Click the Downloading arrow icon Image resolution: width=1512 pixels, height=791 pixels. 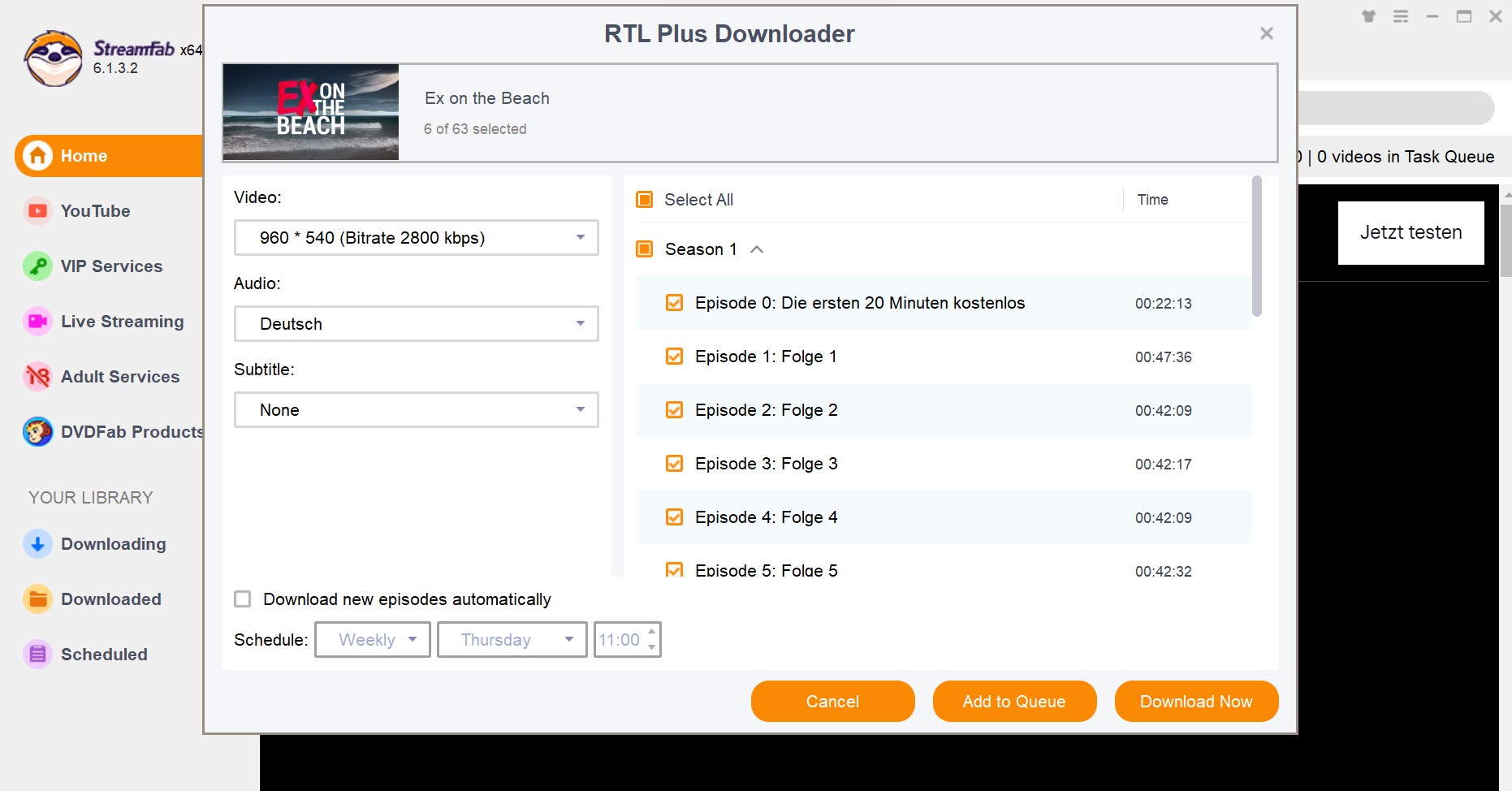tap(37, 544)
